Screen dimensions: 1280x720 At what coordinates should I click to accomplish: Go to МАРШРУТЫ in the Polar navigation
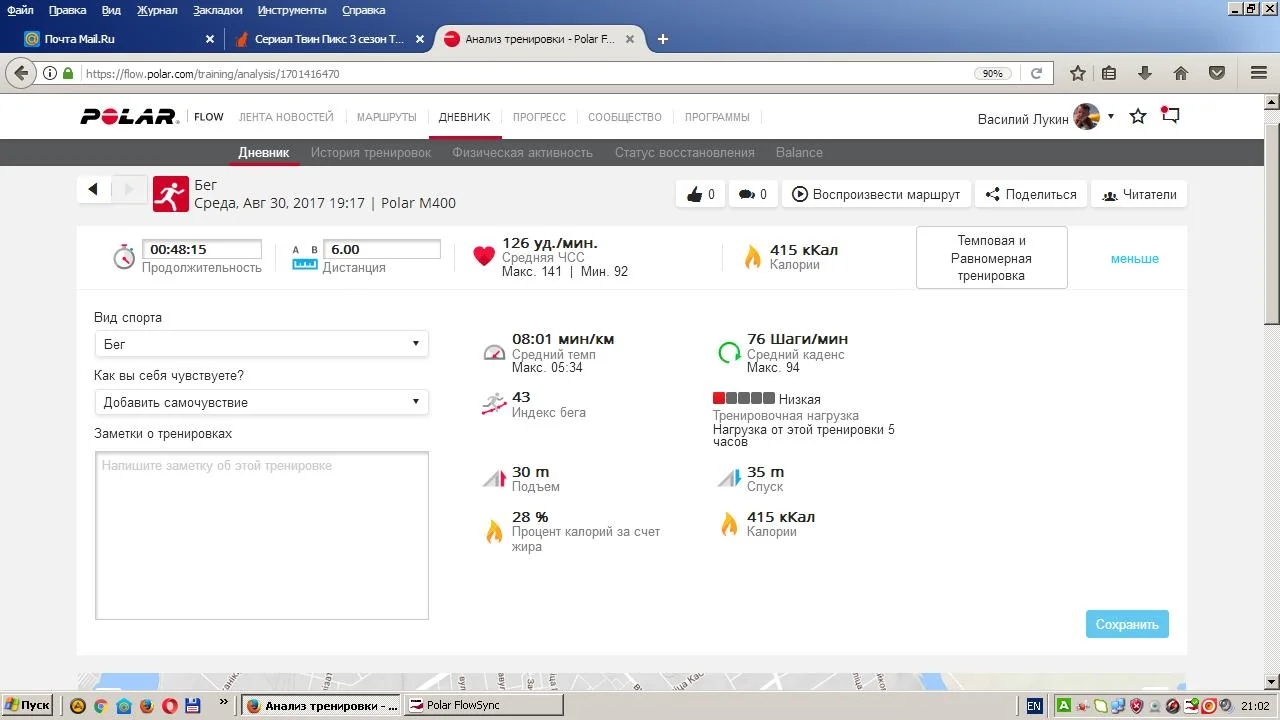386,117
